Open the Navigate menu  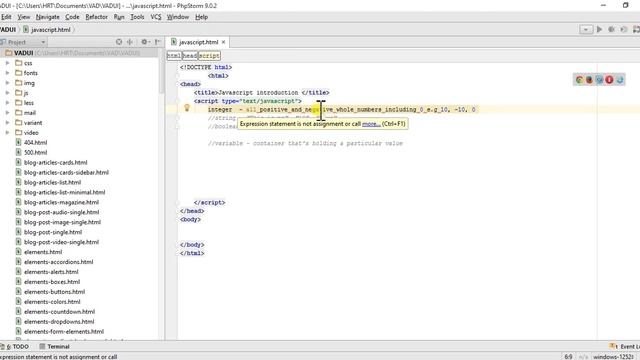point(48,17)
